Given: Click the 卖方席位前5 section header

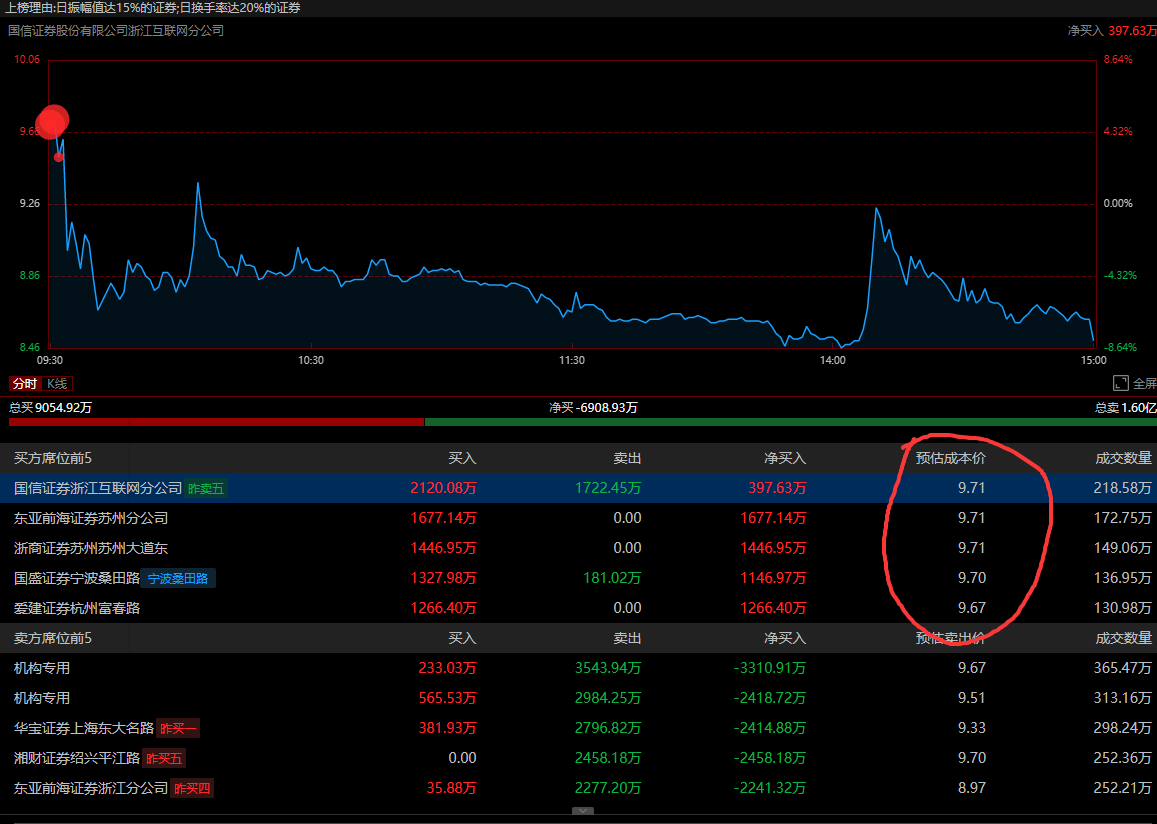Looking at the screenshot, I should pyautogui.click(x=53, y=638).
